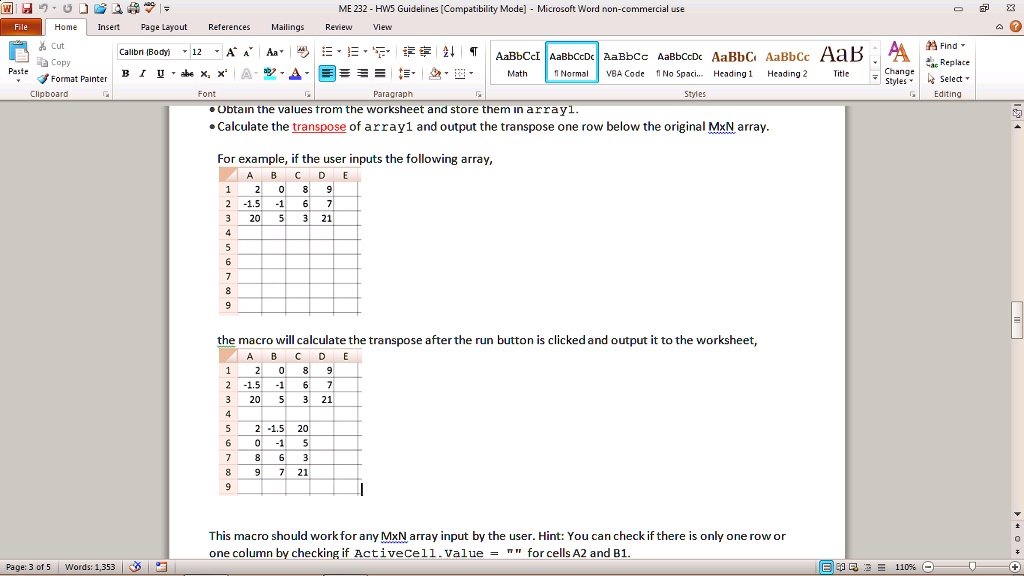Open the font color dropdown arrow

307,74
